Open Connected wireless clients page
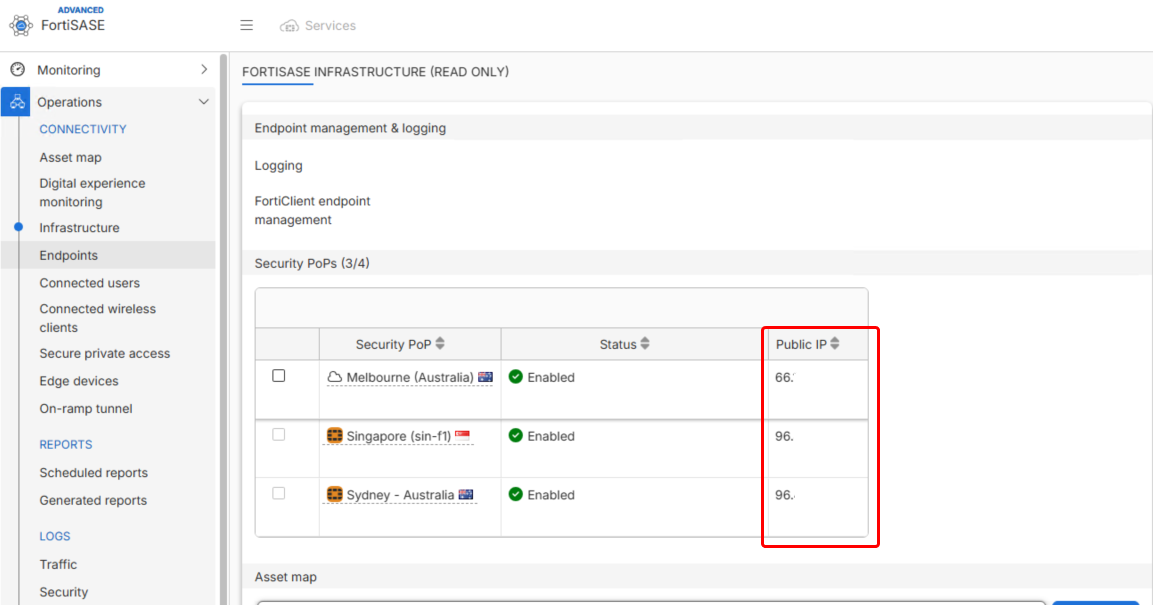This screenshot has width=1153, height=605. (98, 318)
